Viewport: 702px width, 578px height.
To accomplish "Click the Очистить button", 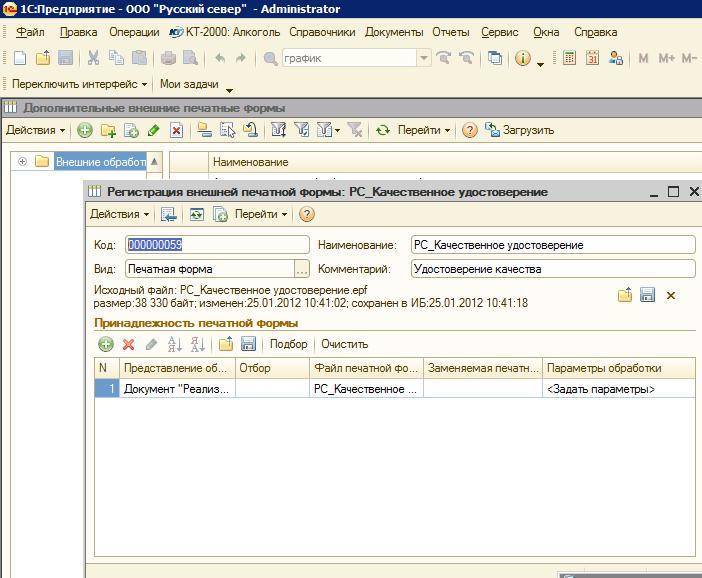I will [344, 344].
